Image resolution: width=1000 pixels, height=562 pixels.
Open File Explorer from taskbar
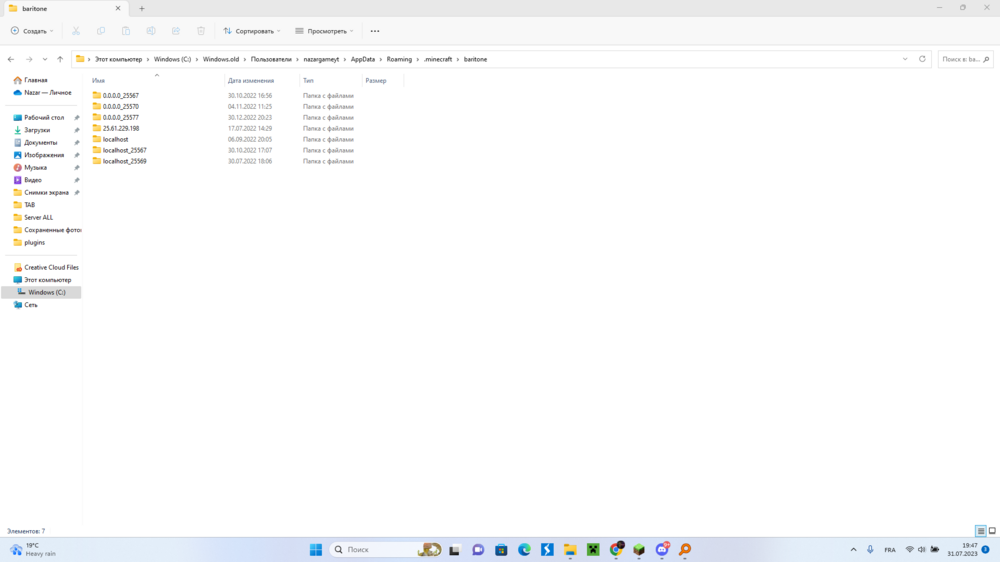pyautogui.click(x=570, y=549)
